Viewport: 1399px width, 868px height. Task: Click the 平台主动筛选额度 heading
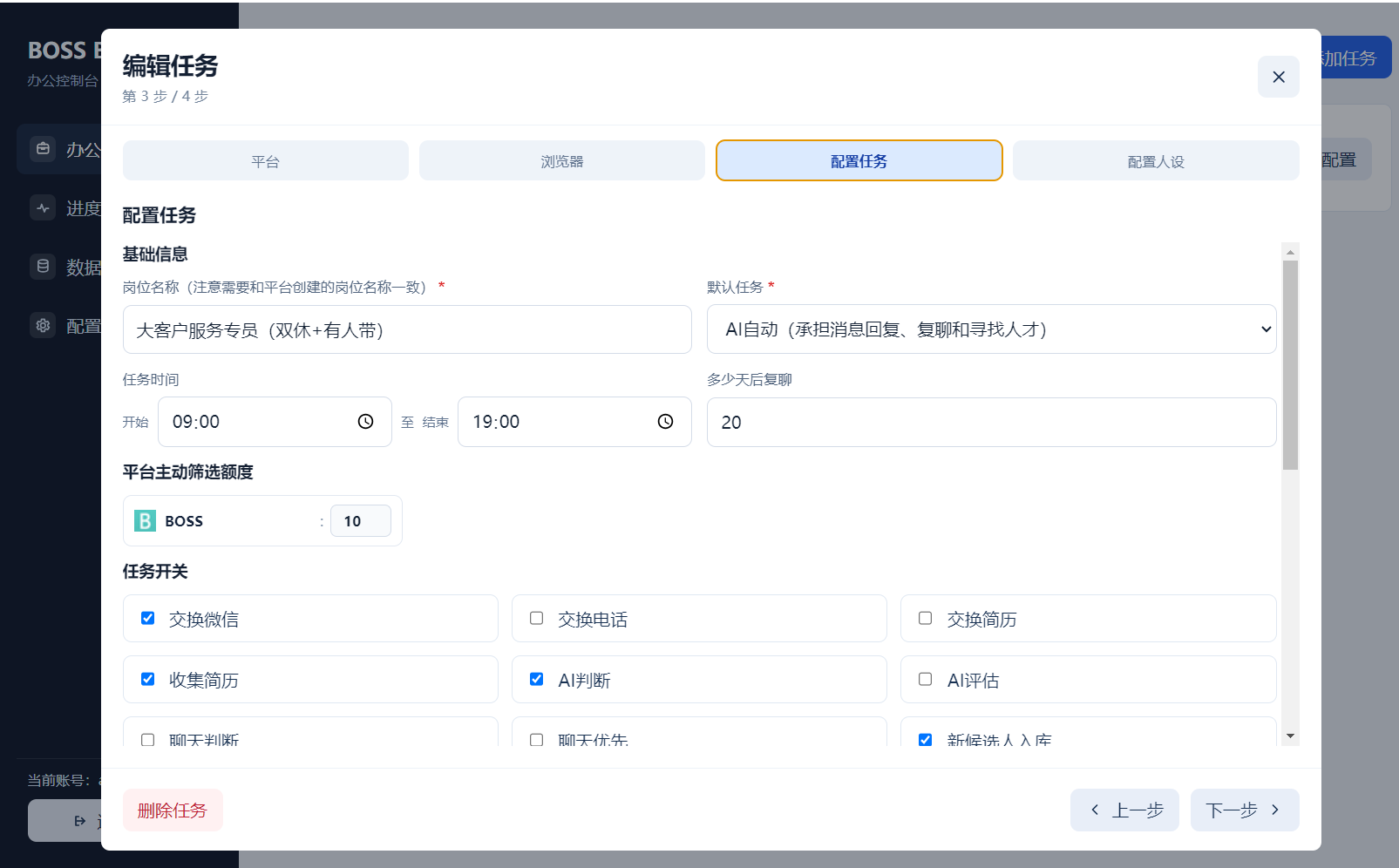pos(187,472)
